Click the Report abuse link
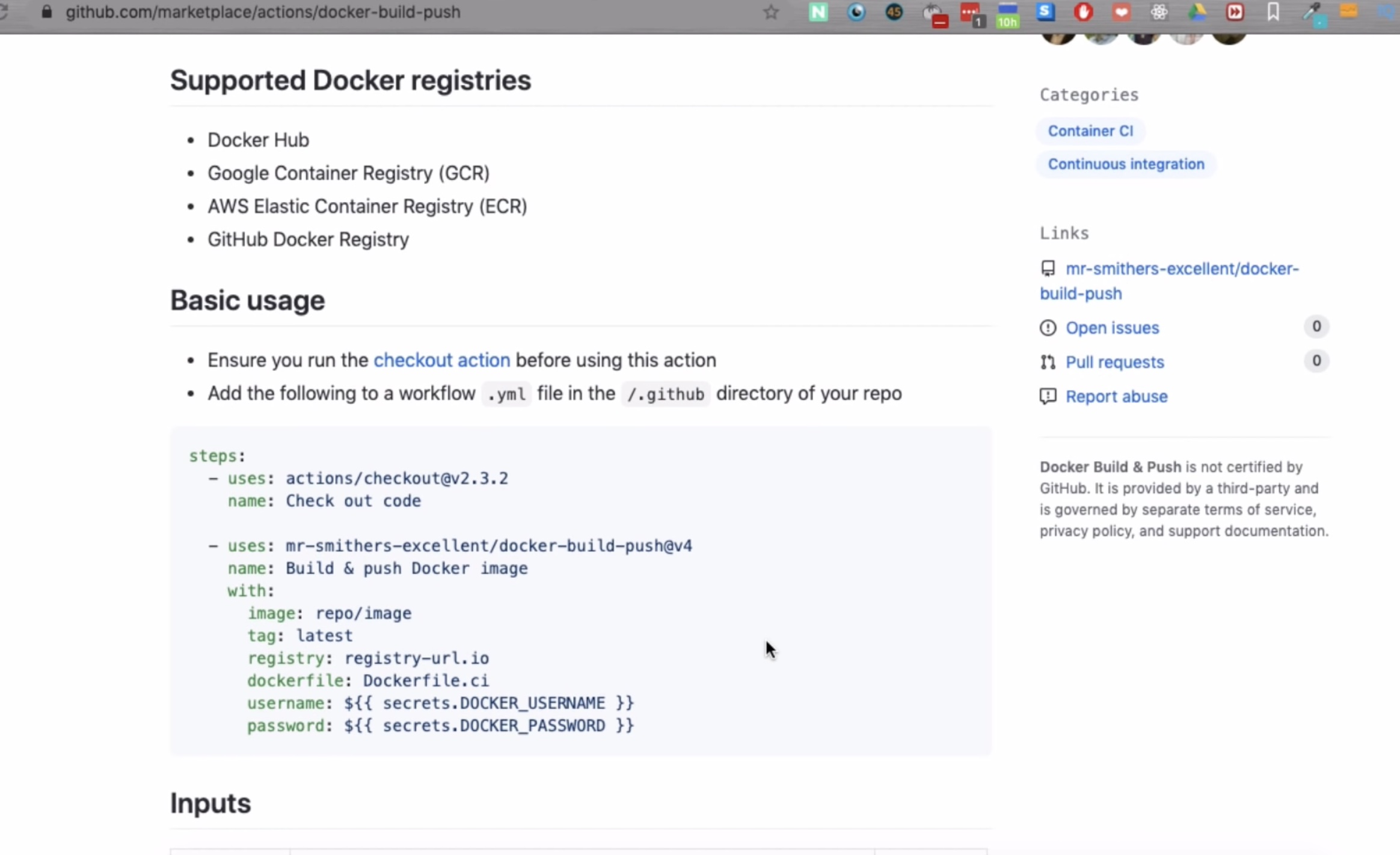Viewport: 1400px width, 855px height. [x=1116, y=396]
